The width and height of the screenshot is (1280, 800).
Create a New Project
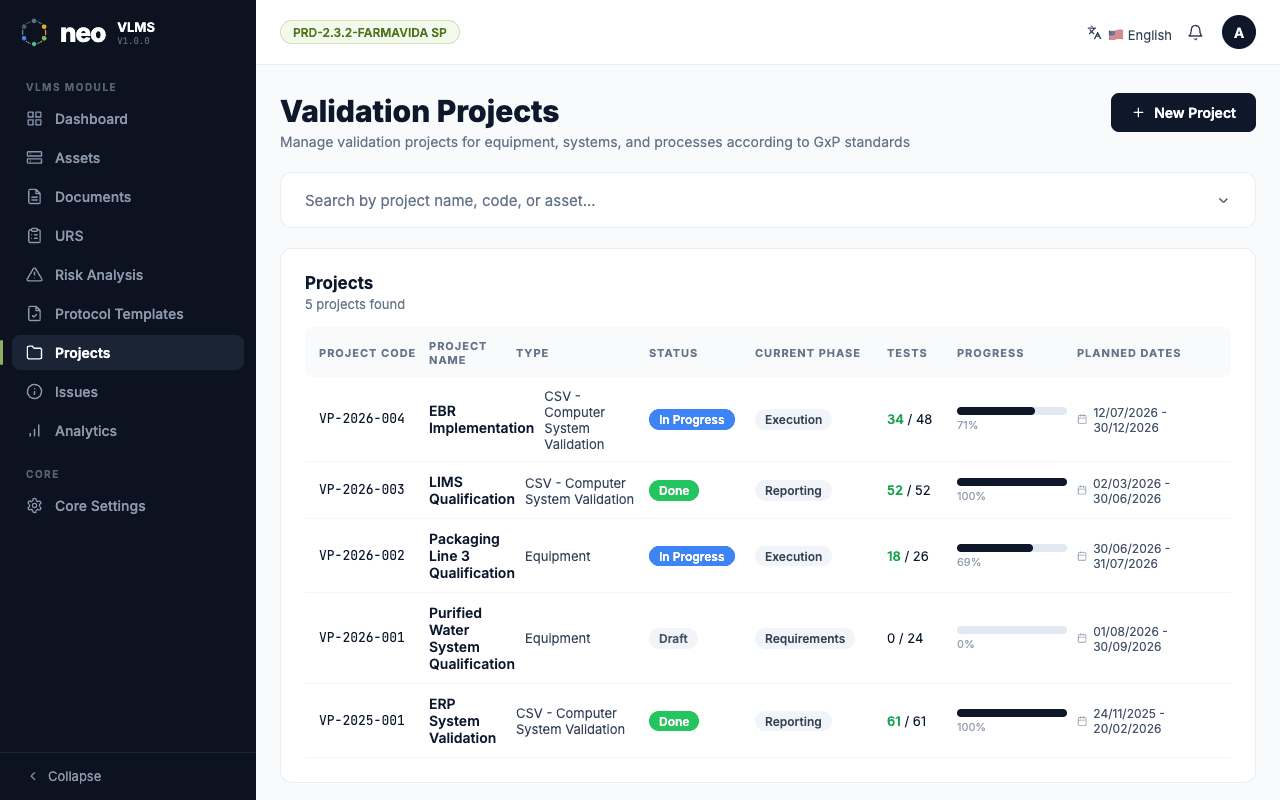click(x=1183, y=113)
